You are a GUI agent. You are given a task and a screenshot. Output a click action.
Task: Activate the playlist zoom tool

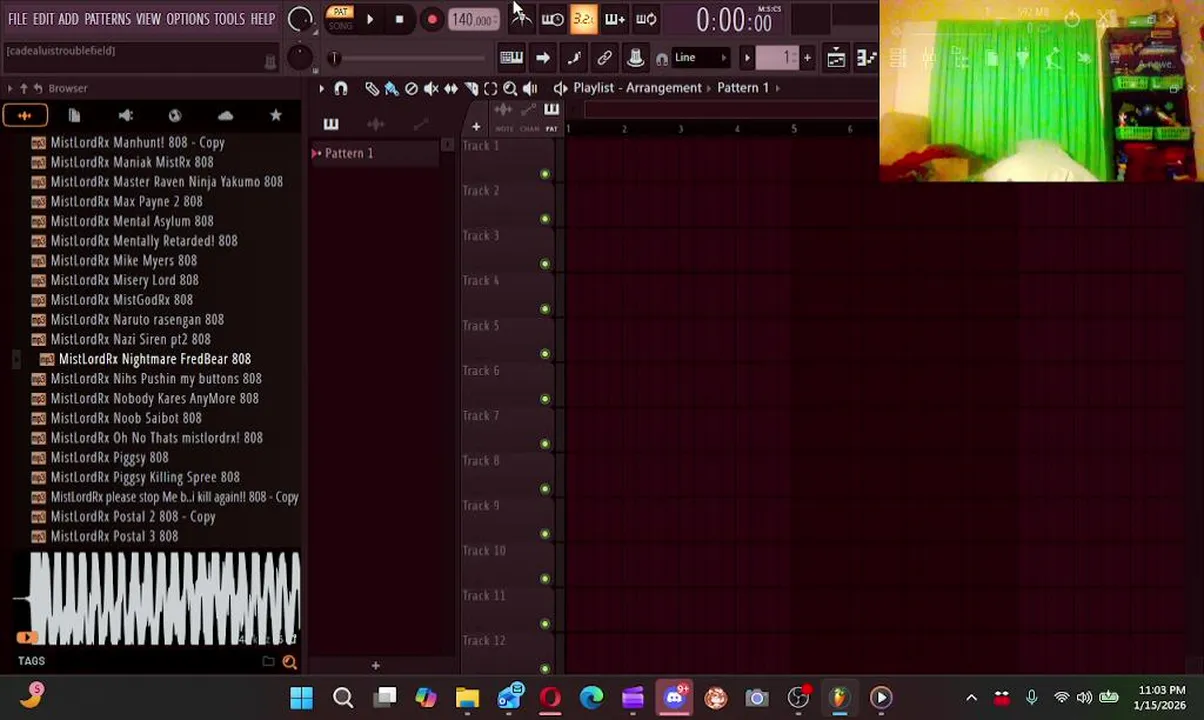[x=510, y=88]
